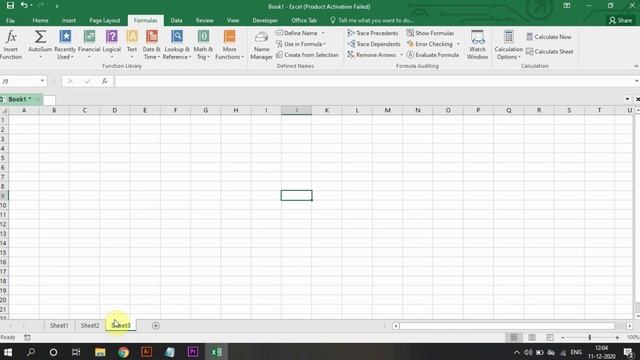Open Math & Trig functions
The width and height of the screenshot is (640, 360).
click(203, 45)
